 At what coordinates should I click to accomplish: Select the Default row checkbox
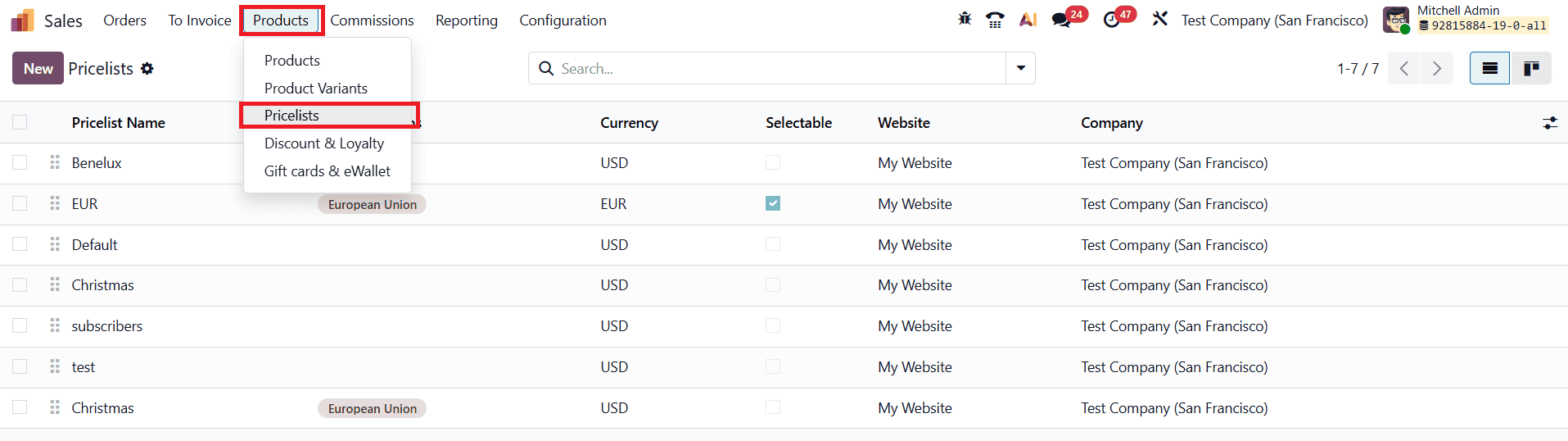(x=20, y=244)
